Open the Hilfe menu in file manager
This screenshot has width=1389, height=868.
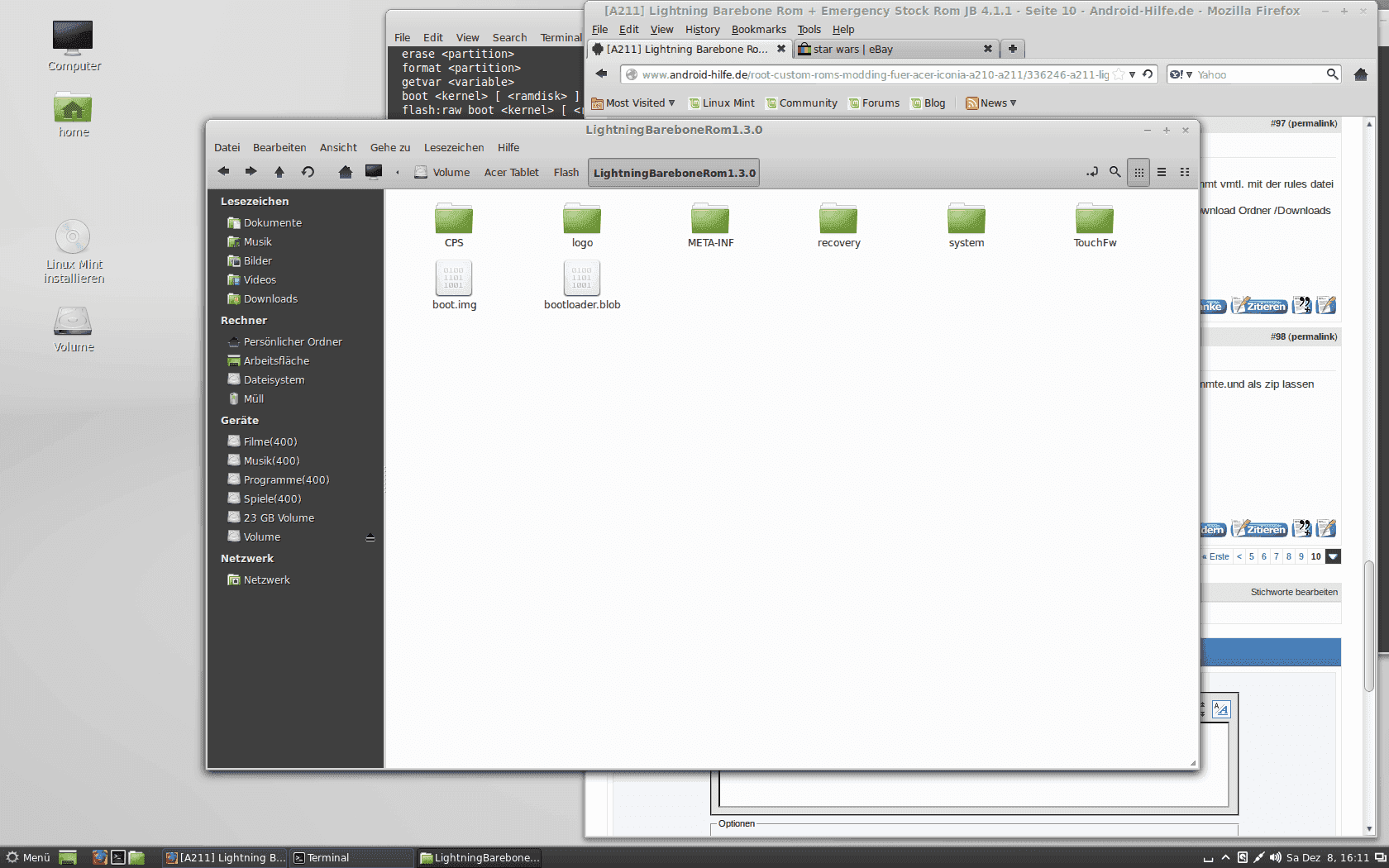point(508,147)
